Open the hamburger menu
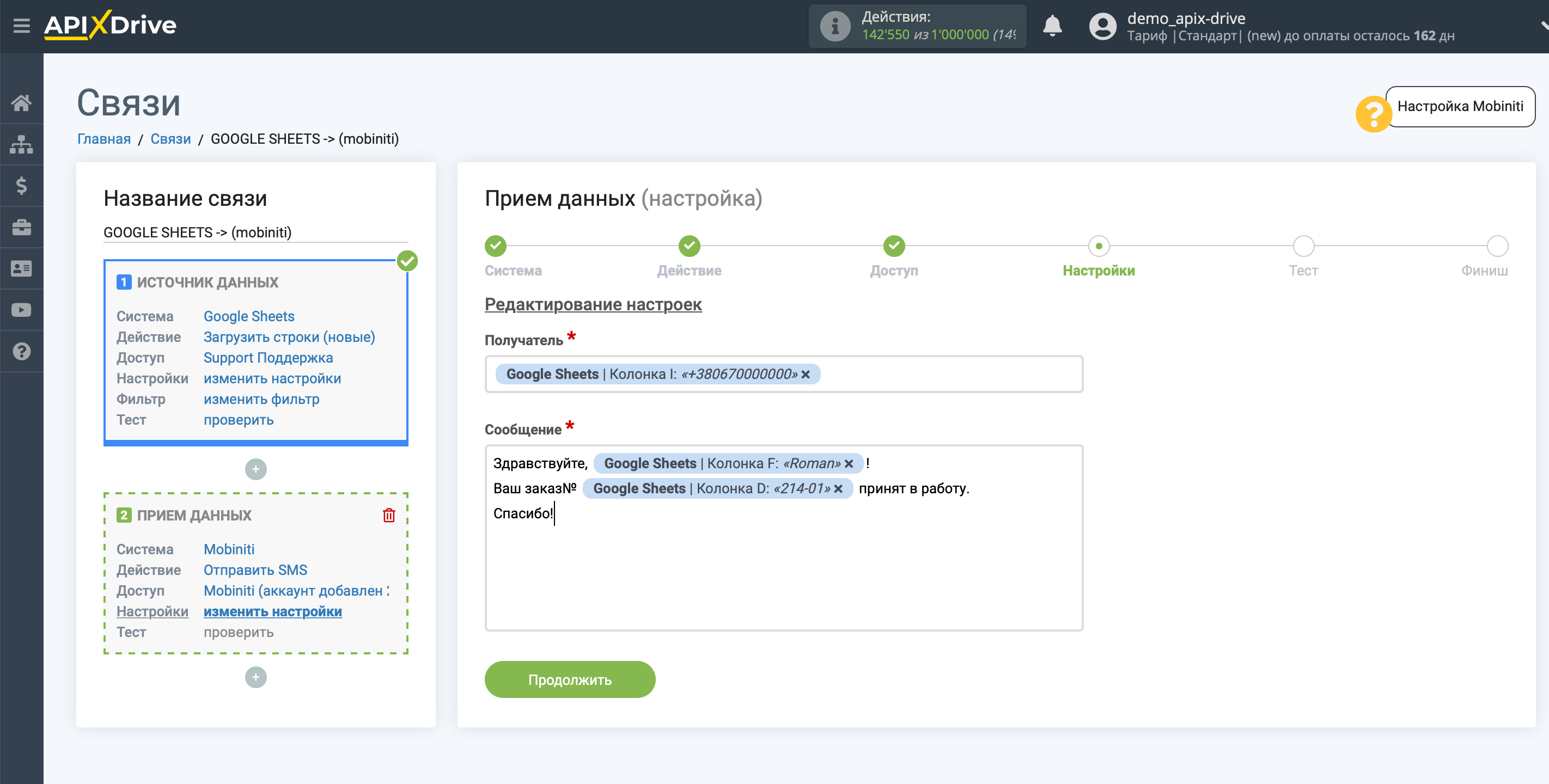 [x=22, y=25]
